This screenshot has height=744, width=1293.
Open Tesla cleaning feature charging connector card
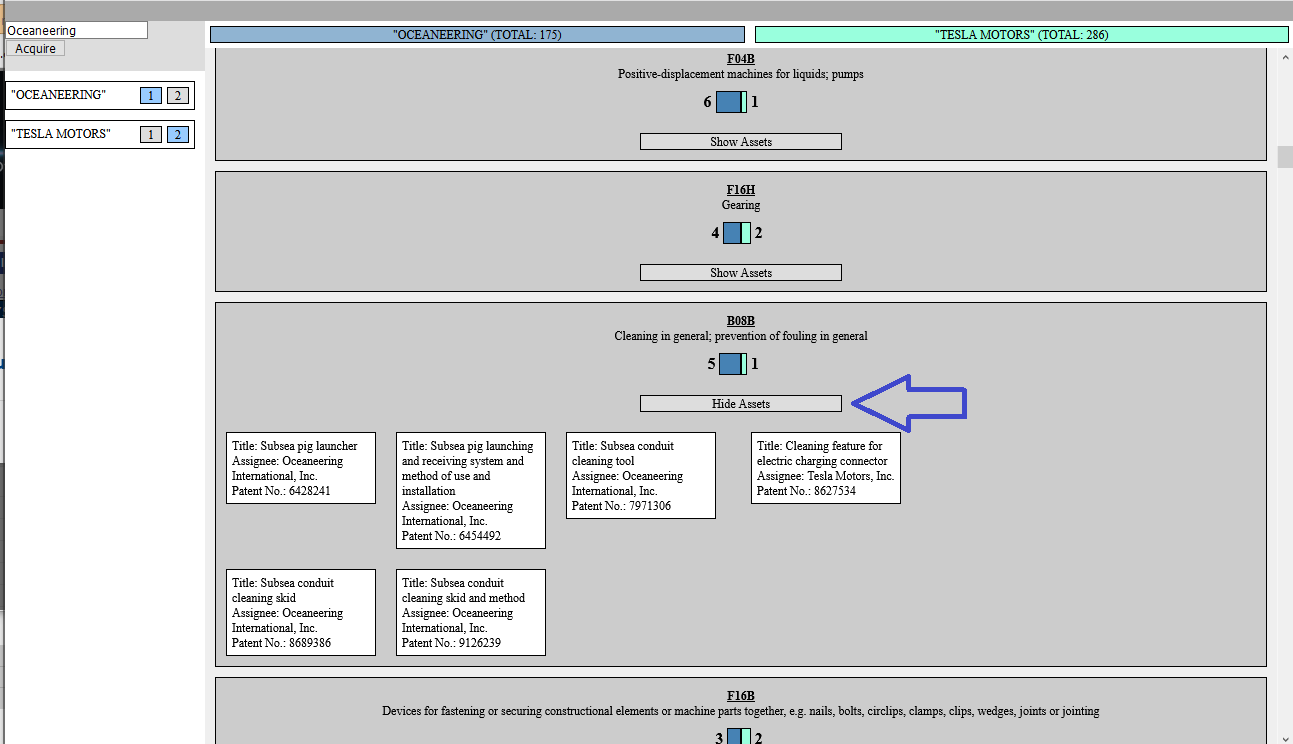[x=826, y=468]
